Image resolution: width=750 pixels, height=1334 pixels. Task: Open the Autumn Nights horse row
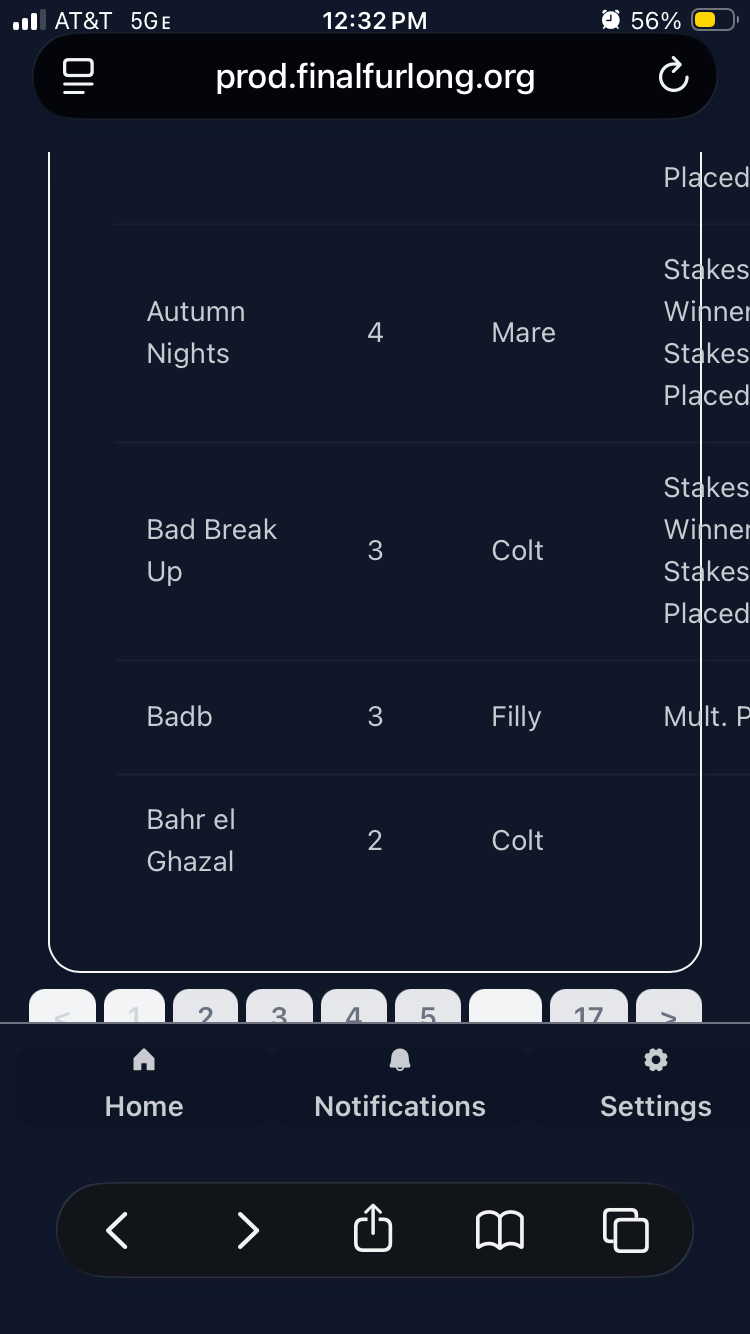pyautogui.click(x=196, y=333)
